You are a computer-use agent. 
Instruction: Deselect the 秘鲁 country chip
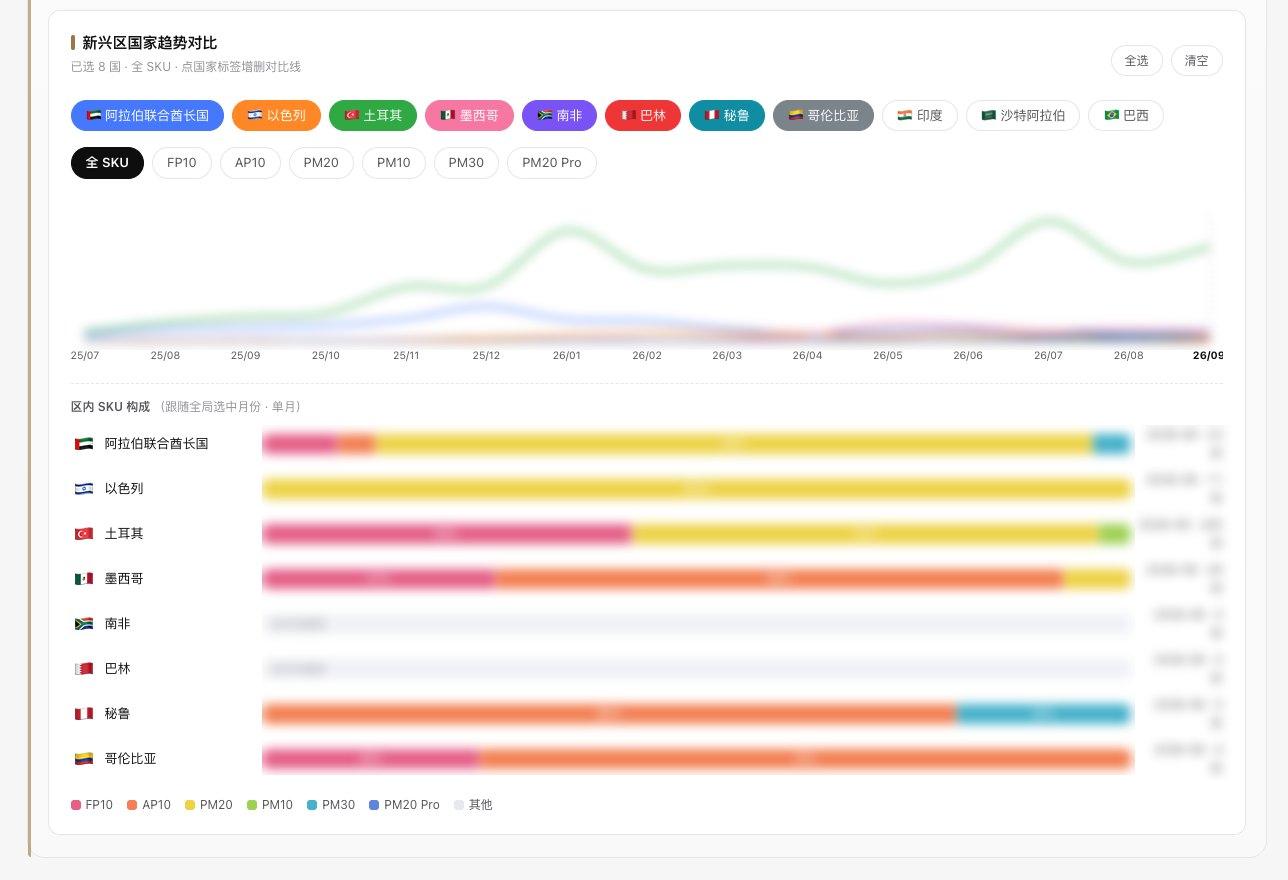(x=726, y=115)
